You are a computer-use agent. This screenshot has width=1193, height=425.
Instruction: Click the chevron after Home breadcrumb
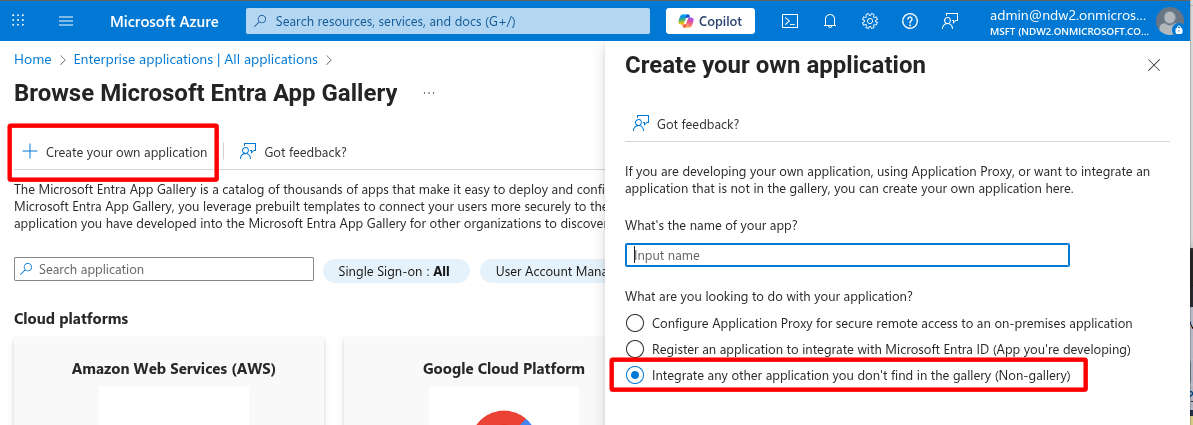(62, 59)
